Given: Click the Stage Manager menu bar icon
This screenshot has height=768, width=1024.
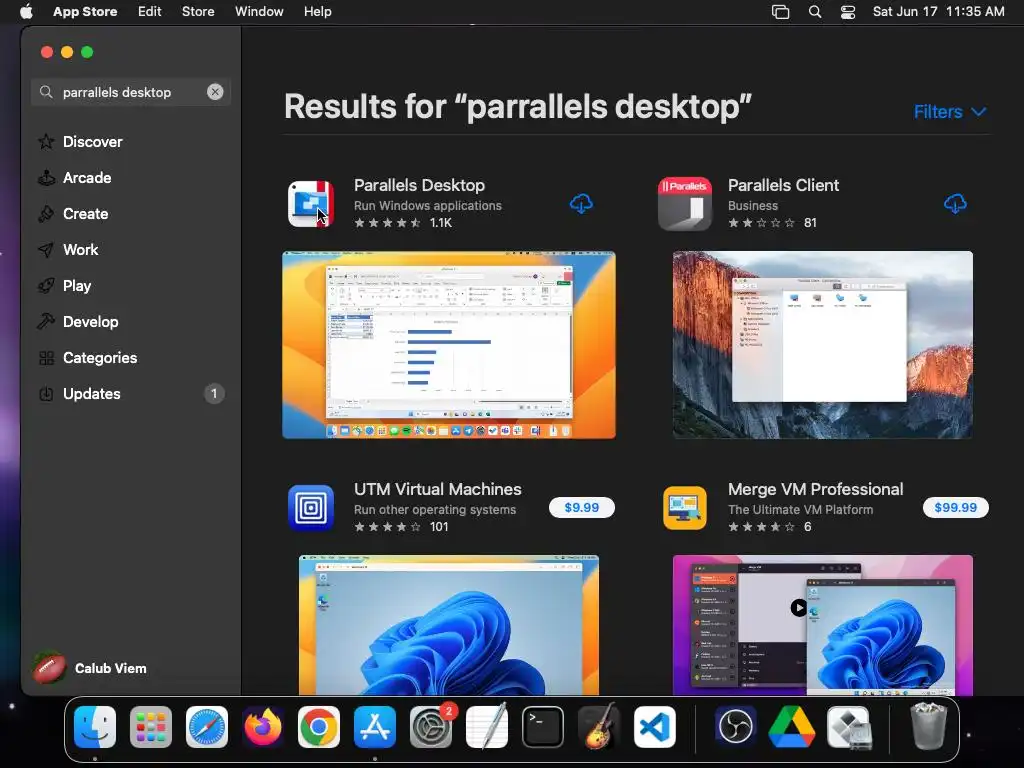Looking at the screenshot, I should [x=780, y=12].
